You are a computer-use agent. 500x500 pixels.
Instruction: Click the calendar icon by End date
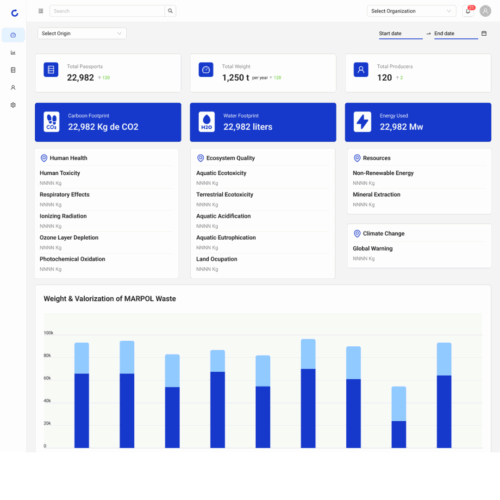click(x=484, y=33)
